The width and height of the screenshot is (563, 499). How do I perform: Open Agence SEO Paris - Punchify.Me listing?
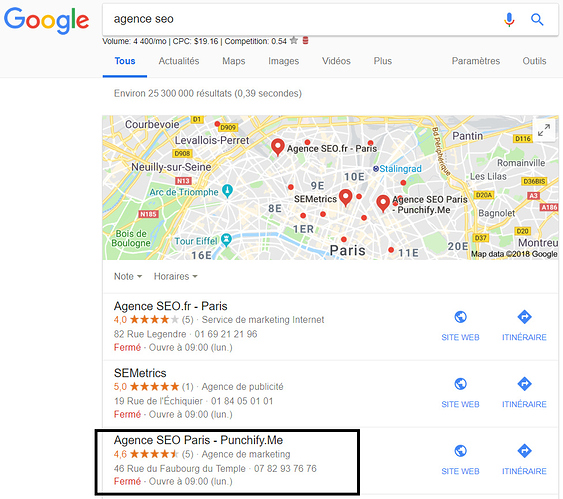(x=198, y=440)
